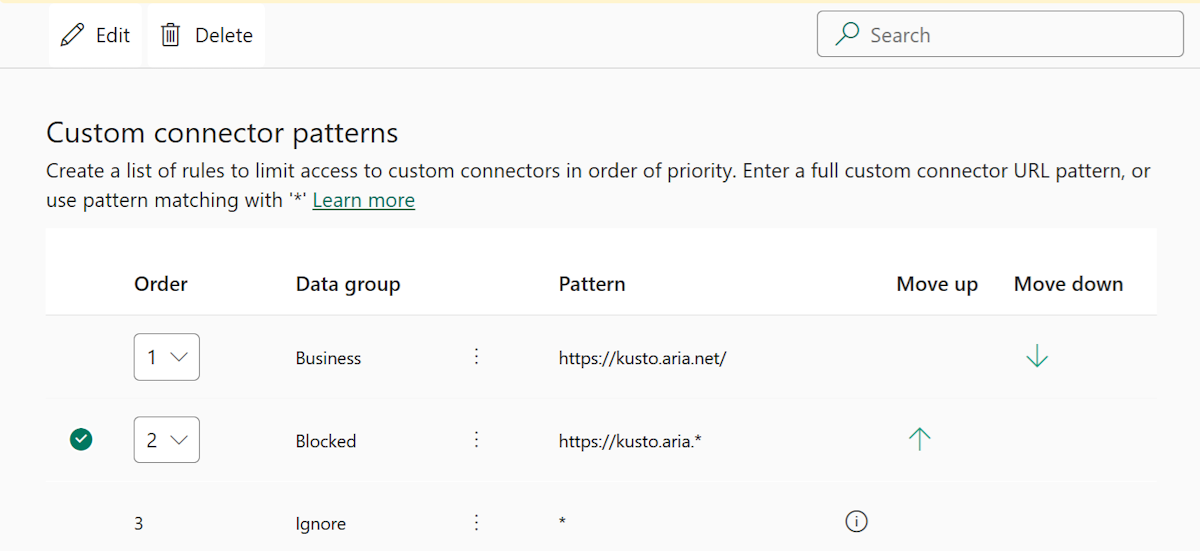Click the Pattern column header

click(x=592, y=284)
